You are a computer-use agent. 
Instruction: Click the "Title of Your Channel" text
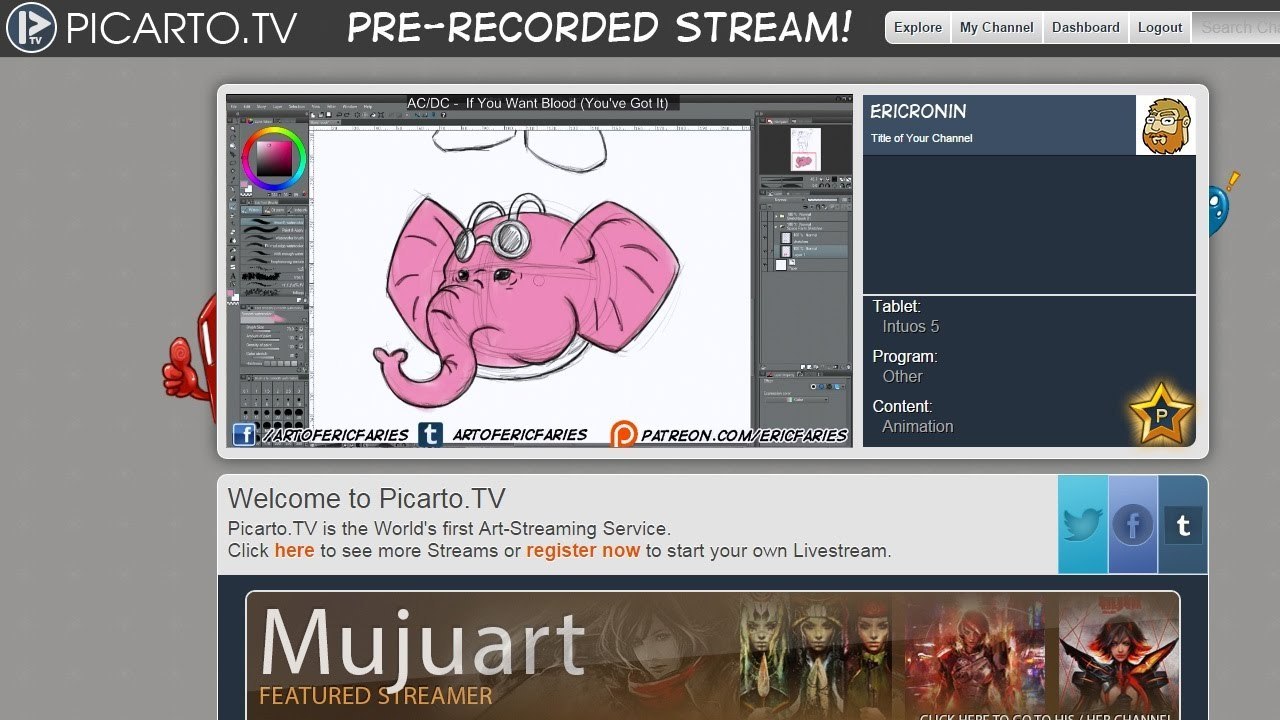click(921, 138)
